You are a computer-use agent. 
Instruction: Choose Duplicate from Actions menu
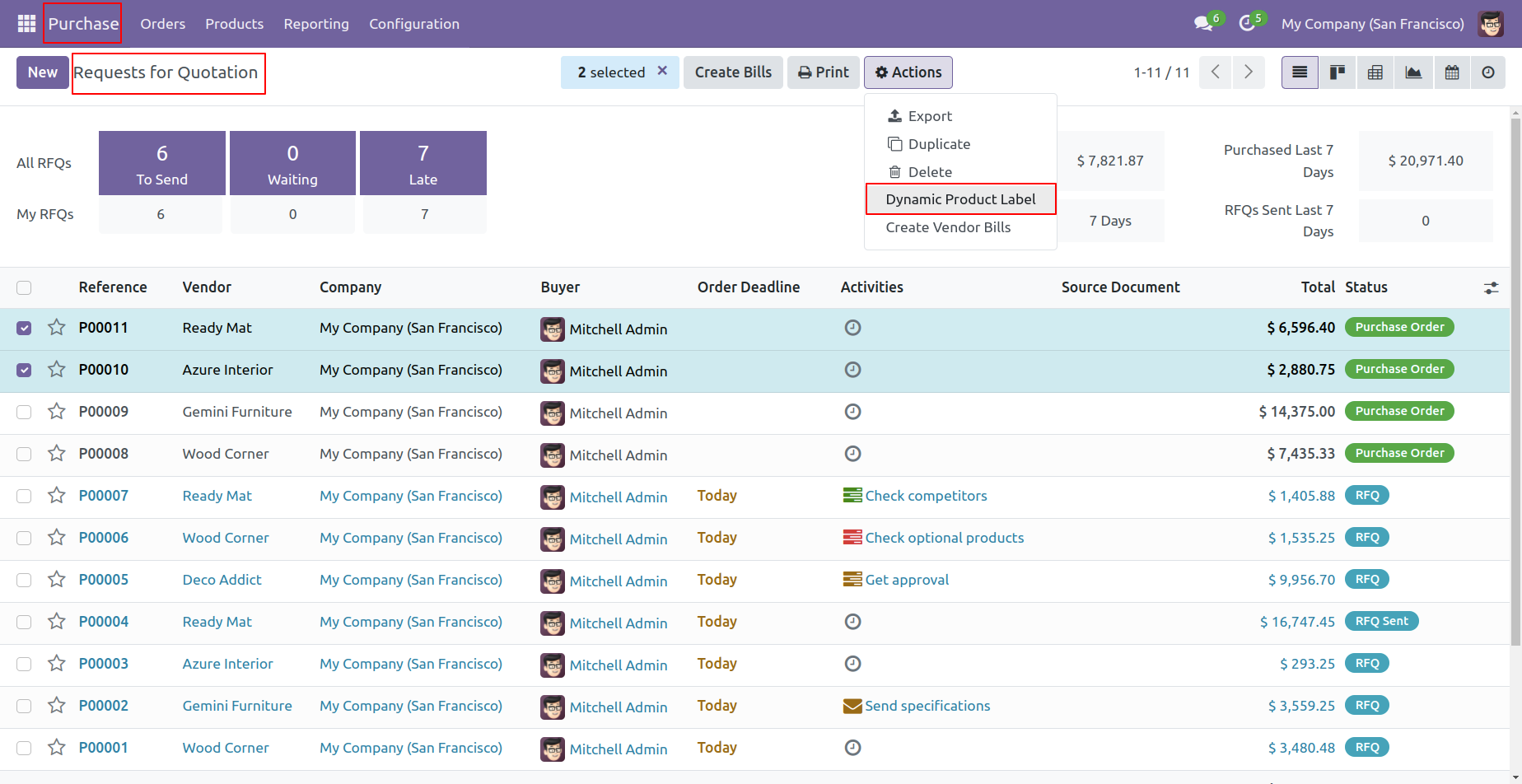click(960, 144)
